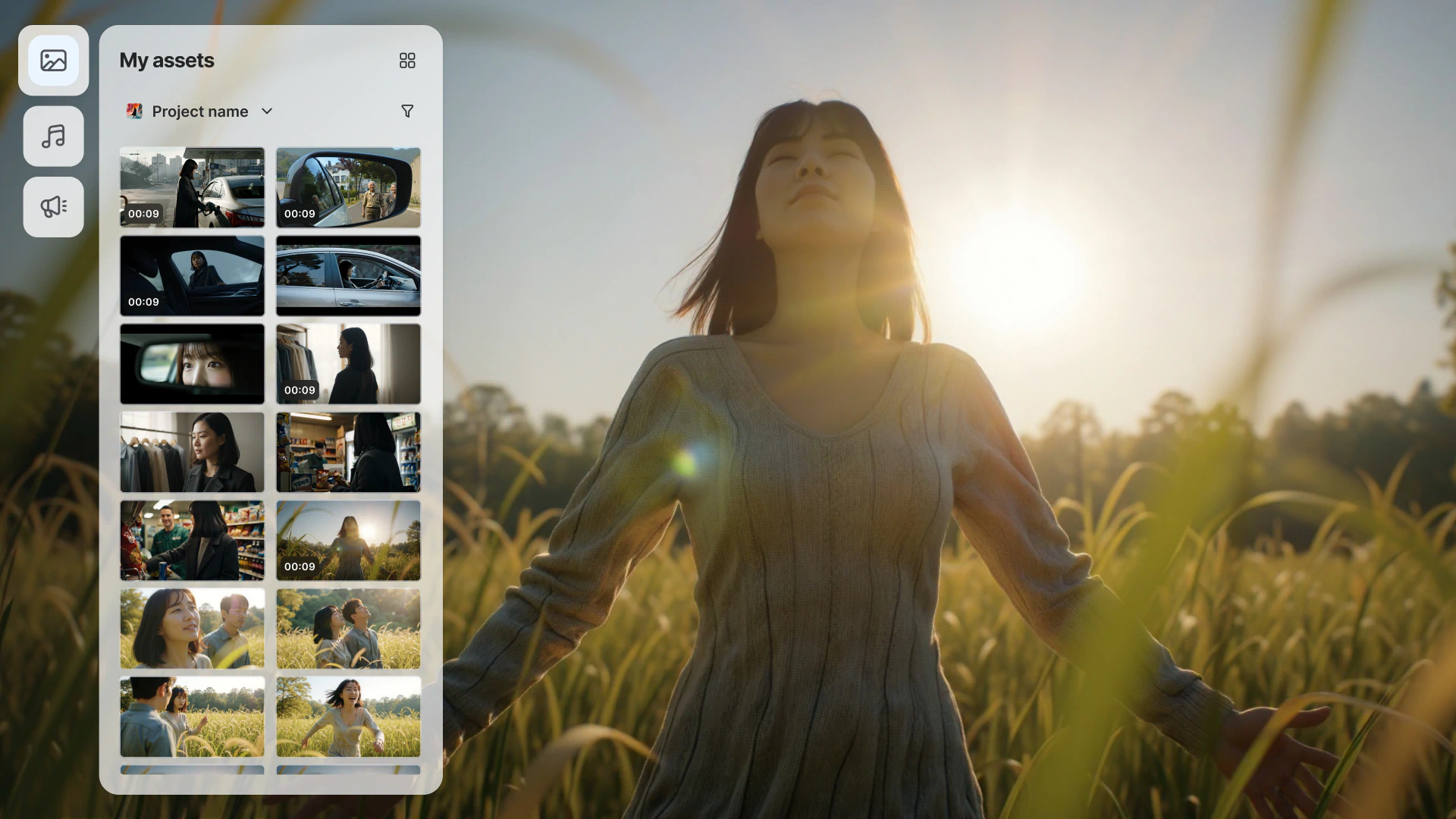Viewport: 1456px width, 819px height.
Task: Select the gas station refueling clip
Action: pyautogui.click(x=193, y=187)
